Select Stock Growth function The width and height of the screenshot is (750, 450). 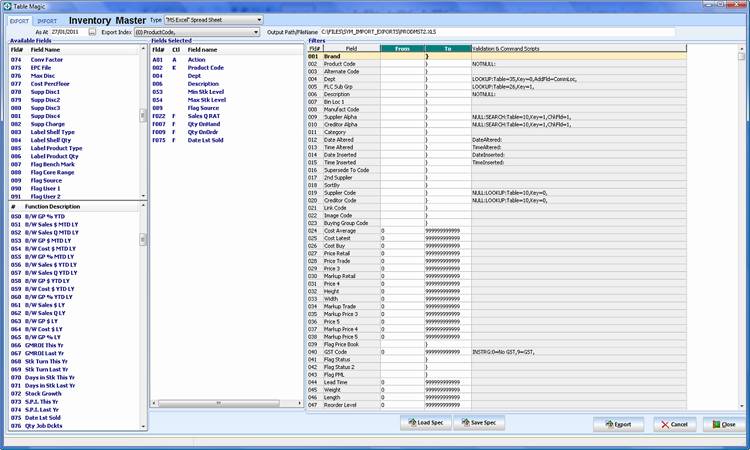pos(43,394)
